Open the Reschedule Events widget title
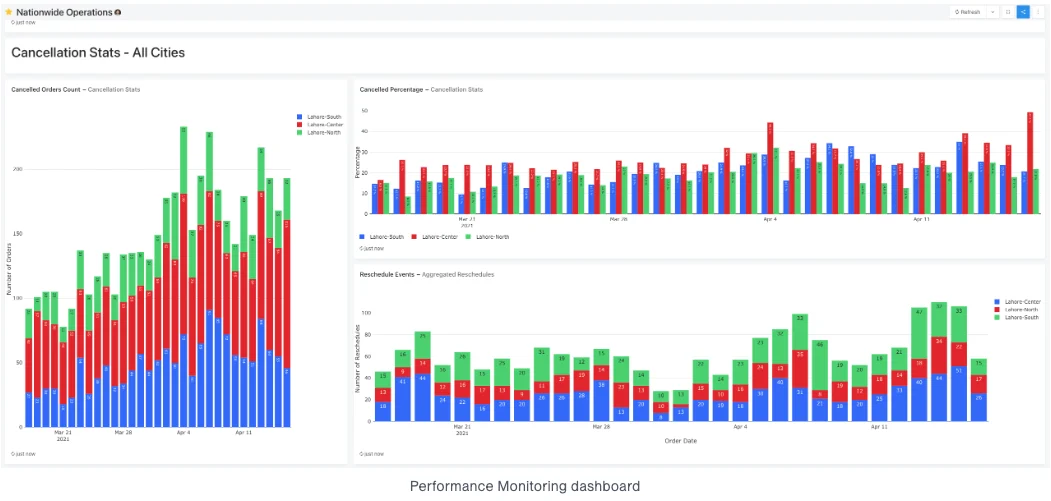The image size is (1051, 501). click(x=387, y=274)
